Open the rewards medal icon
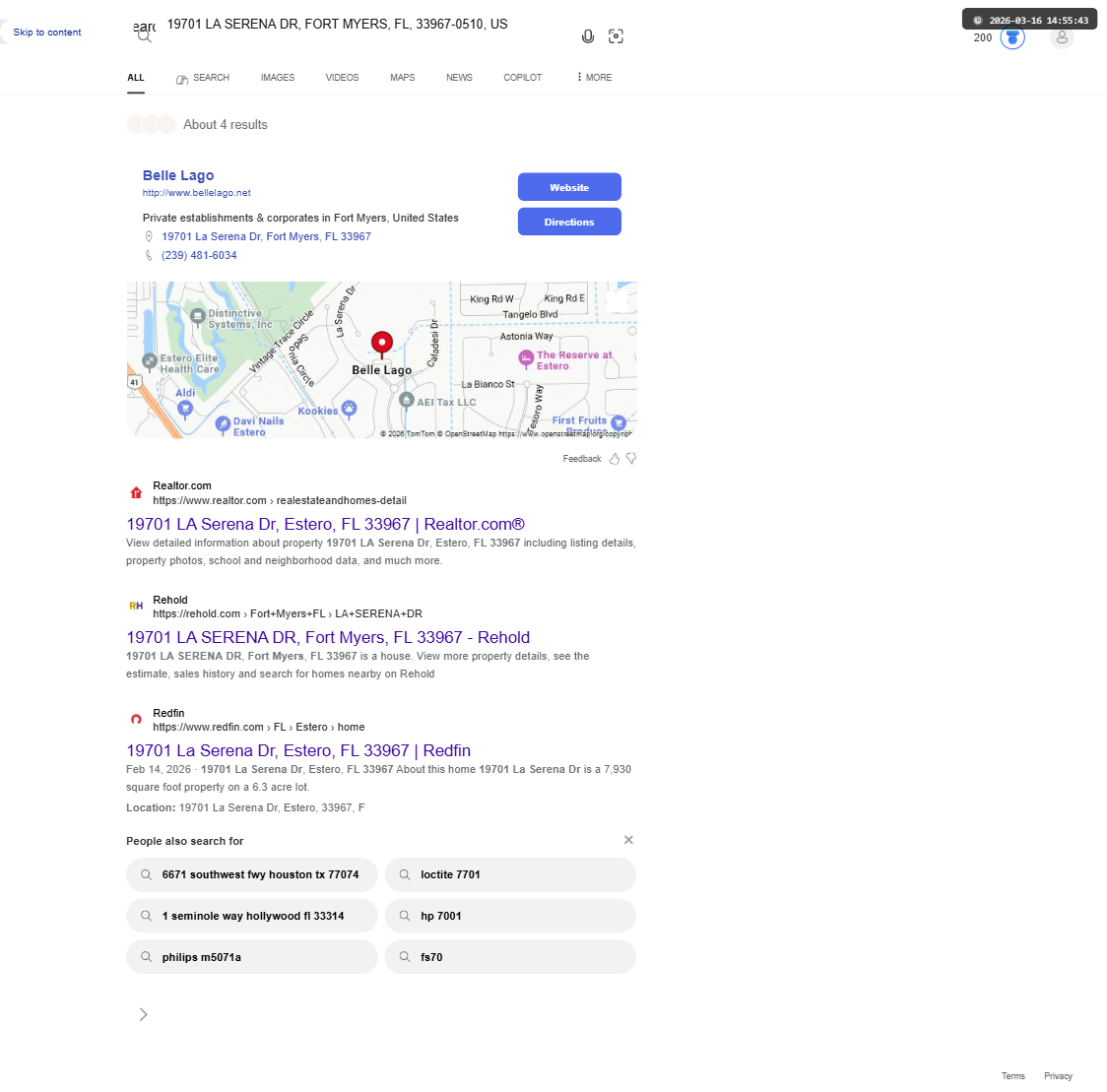Screen dimensions: 1107x1092 coord(1012,37)
